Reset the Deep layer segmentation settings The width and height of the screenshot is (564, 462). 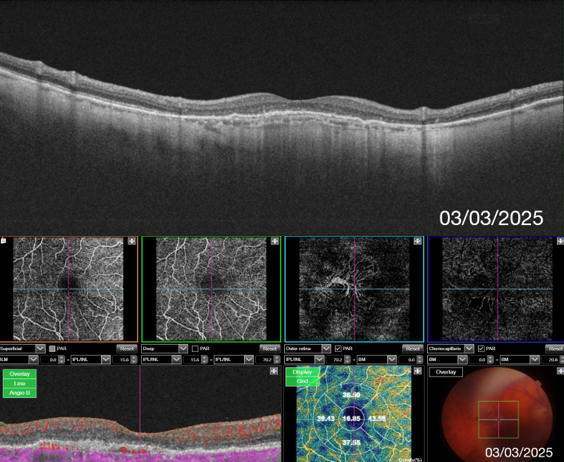270,349
